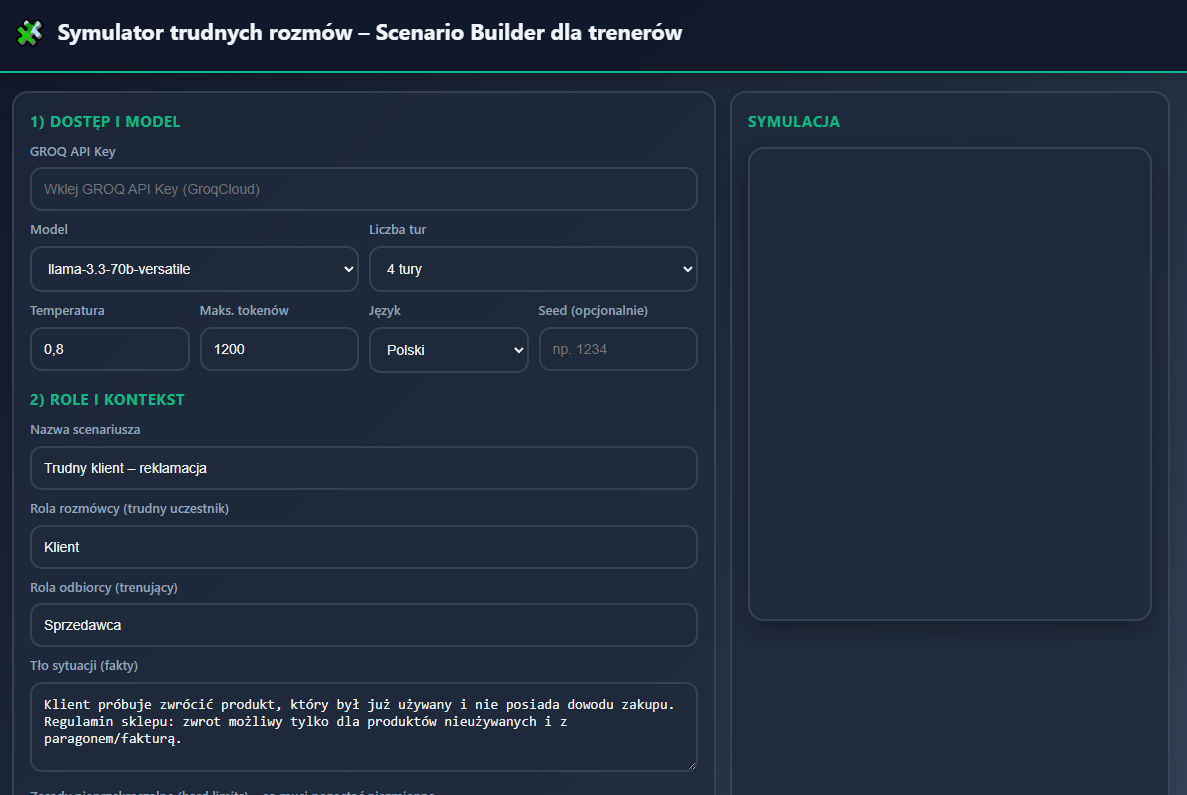Click the empty simulation output area
This screenshot has width=1187, height=795.
tap(949, 382)
